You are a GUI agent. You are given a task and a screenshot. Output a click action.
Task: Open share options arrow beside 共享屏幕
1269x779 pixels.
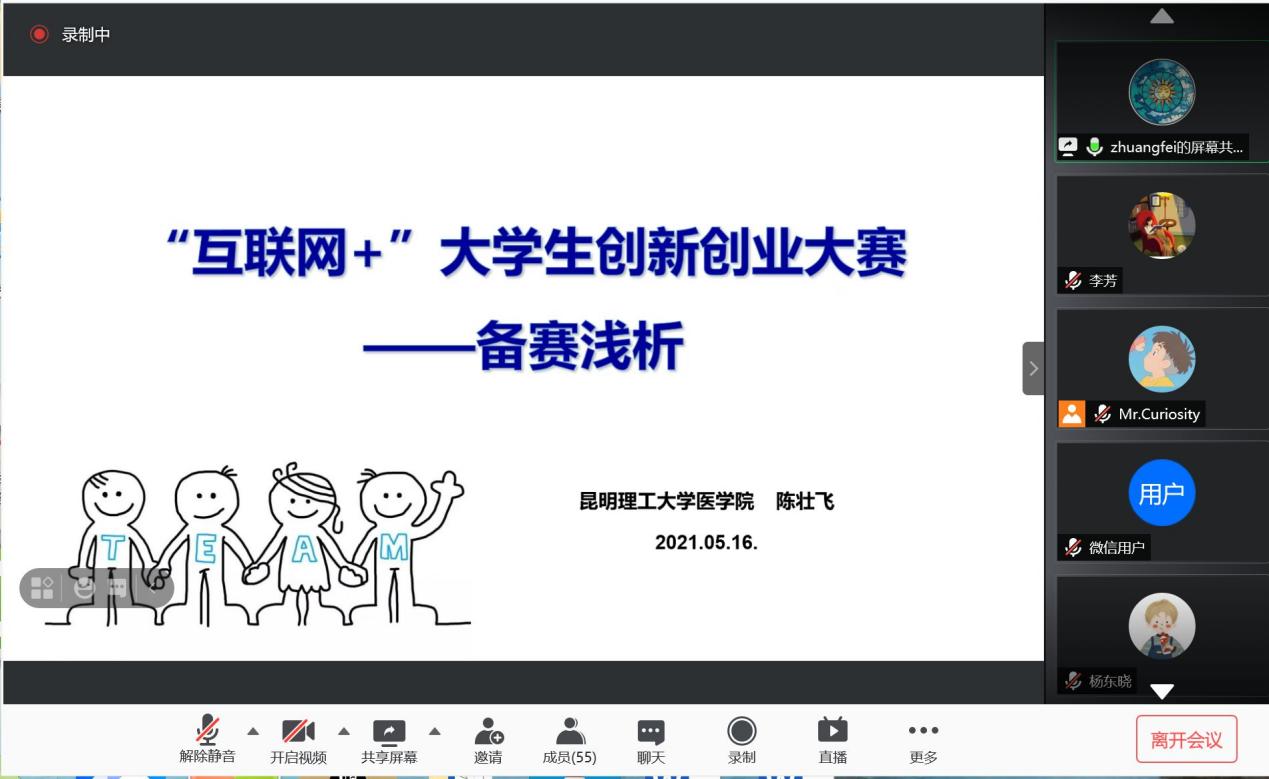[434, 730]
